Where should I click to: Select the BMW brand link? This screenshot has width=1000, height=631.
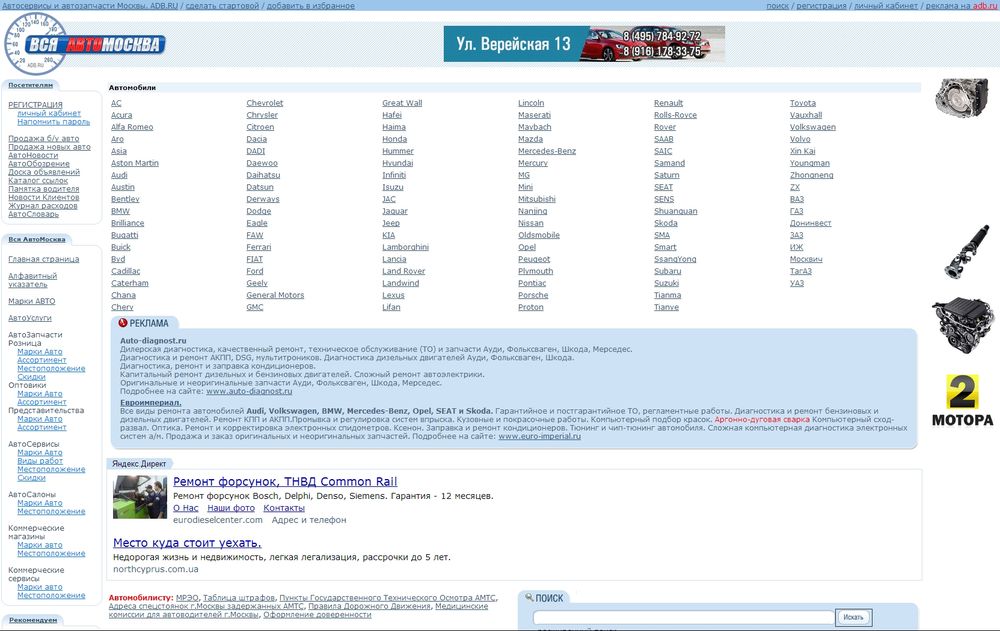121,211
